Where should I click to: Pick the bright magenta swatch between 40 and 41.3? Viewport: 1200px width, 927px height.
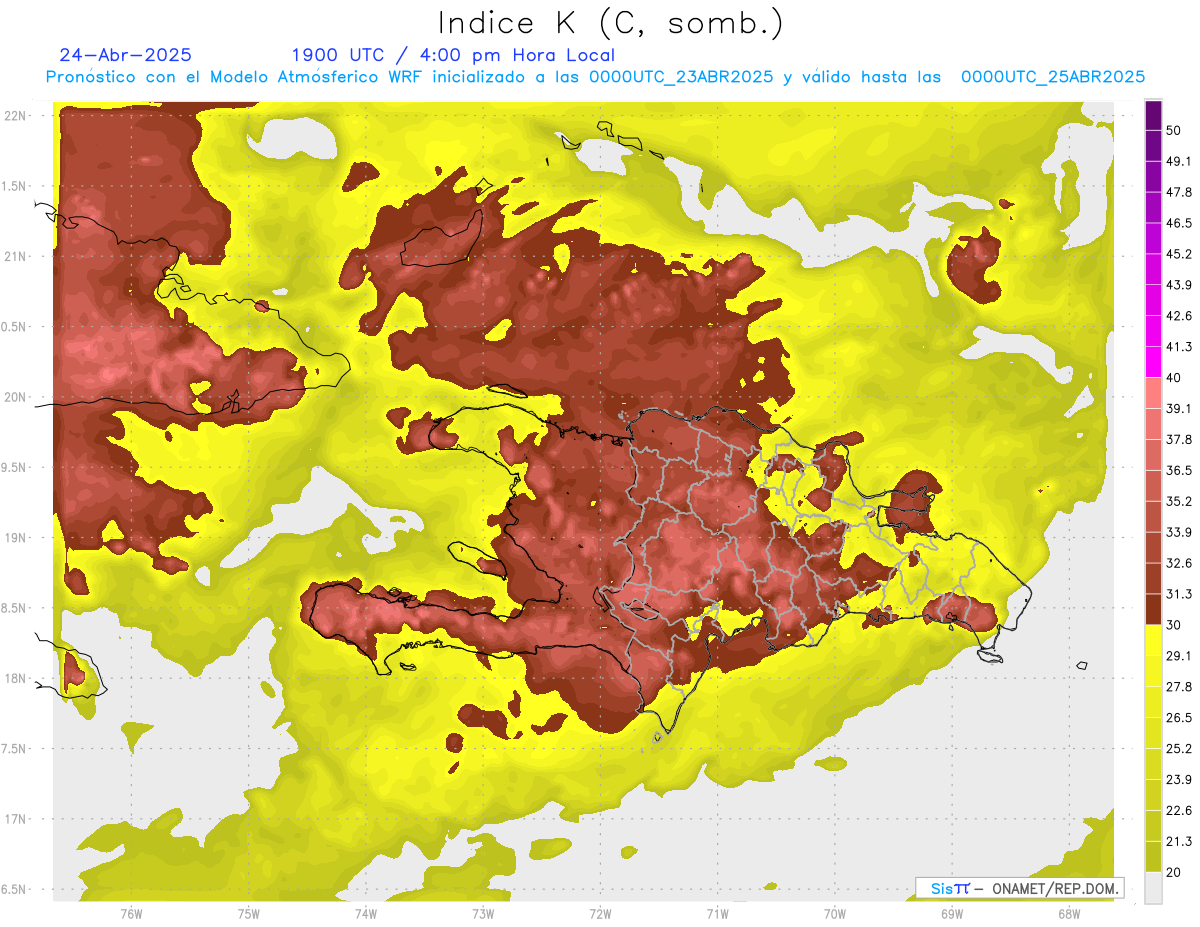tap(1153, 362)
